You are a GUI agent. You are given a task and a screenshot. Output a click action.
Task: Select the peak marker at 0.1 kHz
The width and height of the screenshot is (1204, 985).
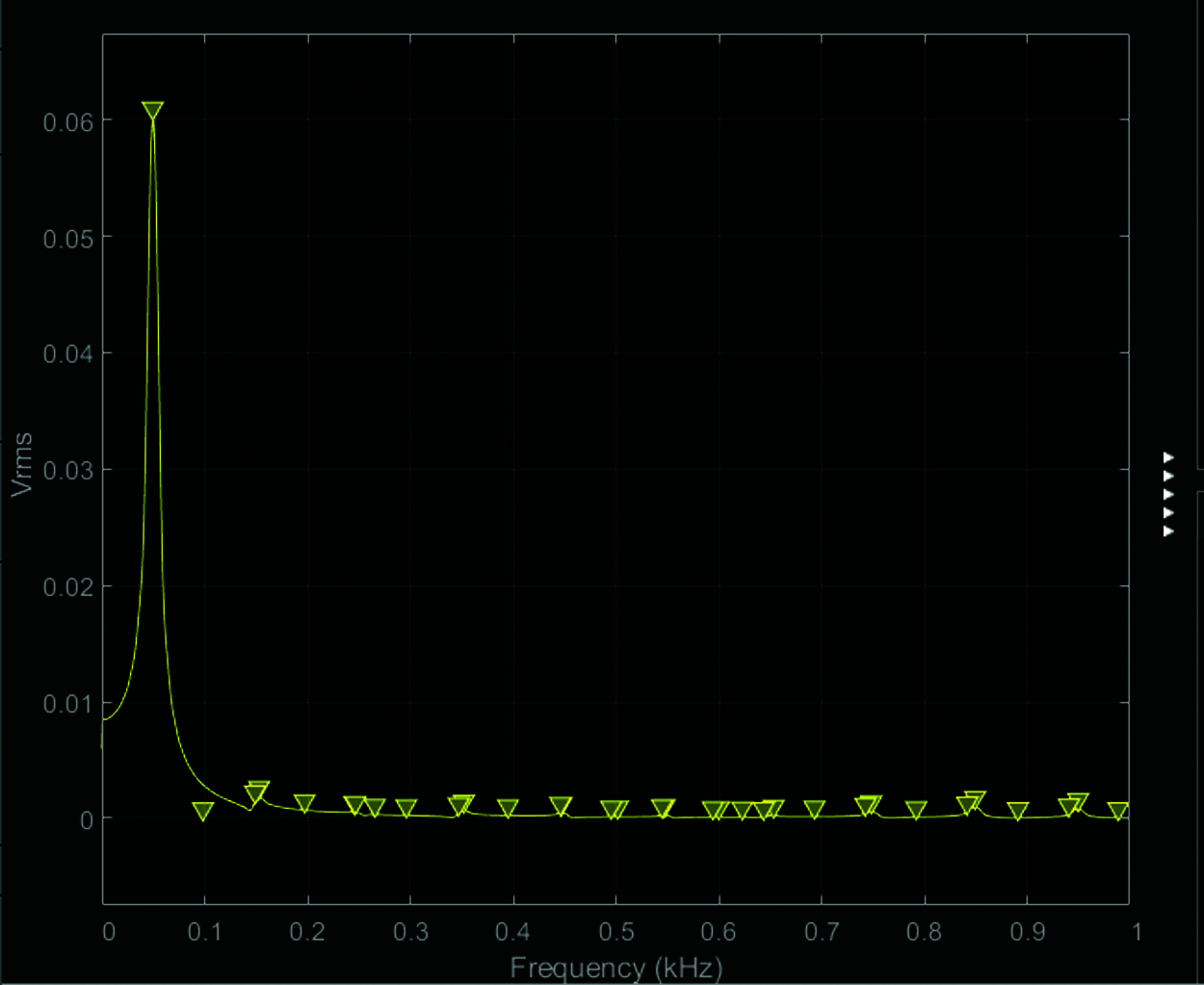(x=202, y=812)
